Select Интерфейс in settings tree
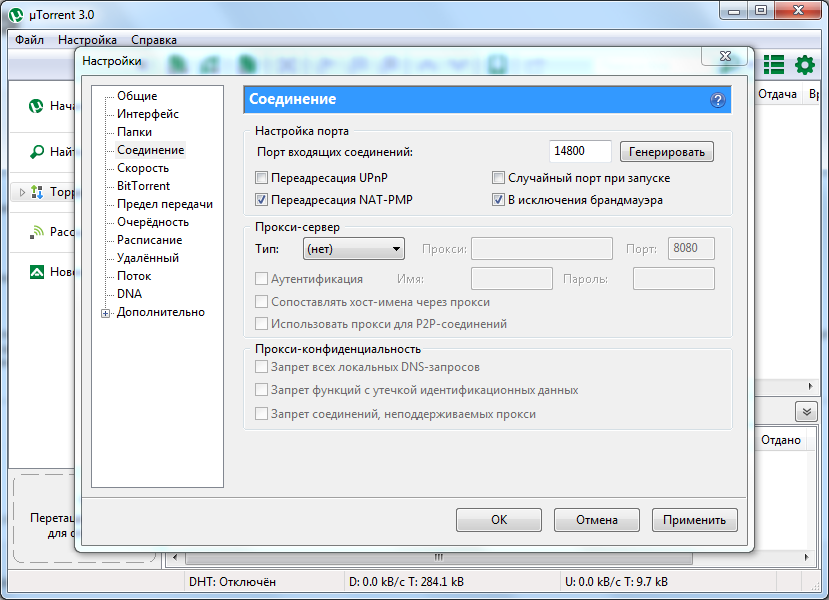Viewport: 829px width, 600px height. [x=148, y=114]
